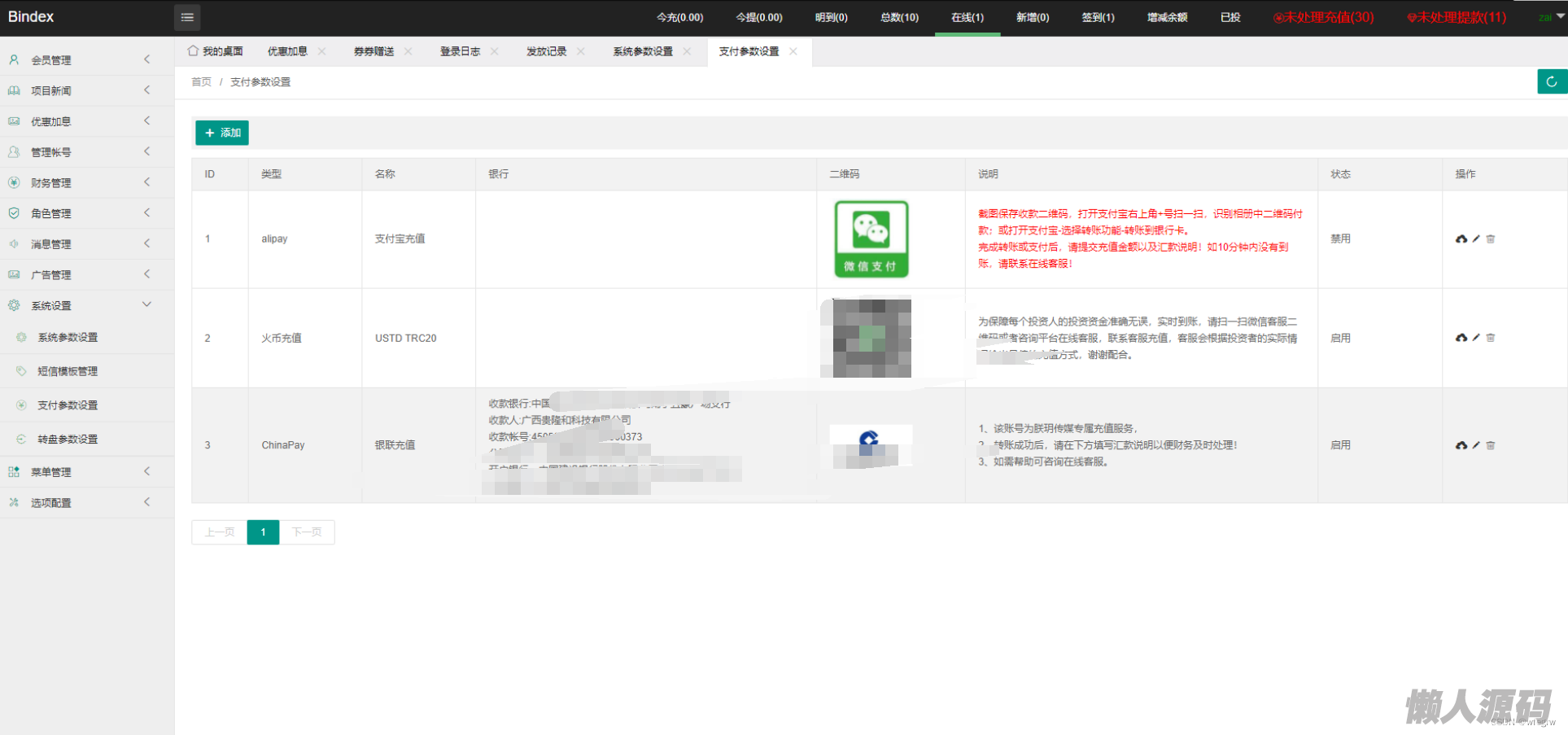Click the green refresh icon button

1551,81
